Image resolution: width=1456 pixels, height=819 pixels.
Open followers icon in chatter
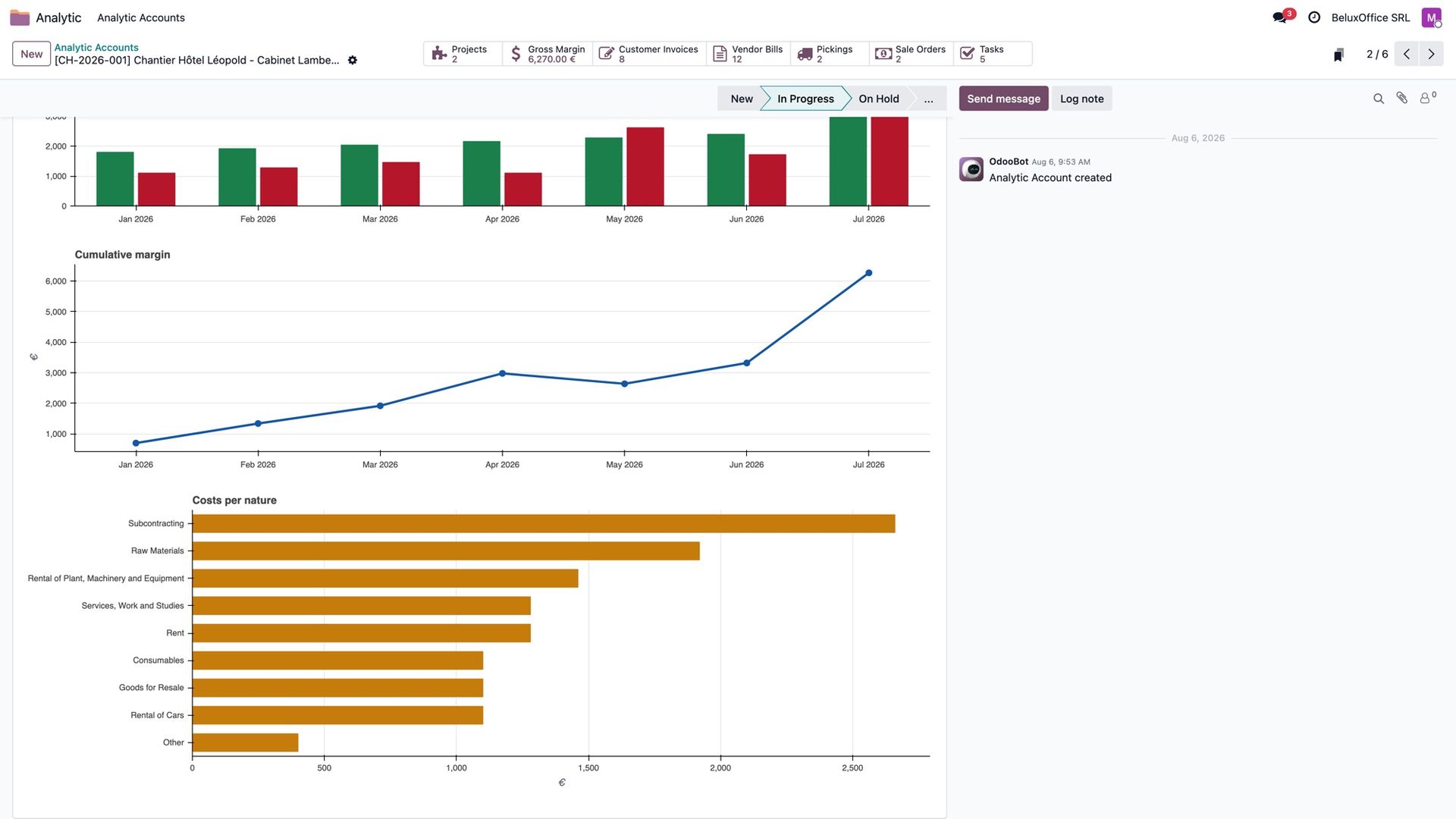pyautogui.click(x=1427, y=98)
